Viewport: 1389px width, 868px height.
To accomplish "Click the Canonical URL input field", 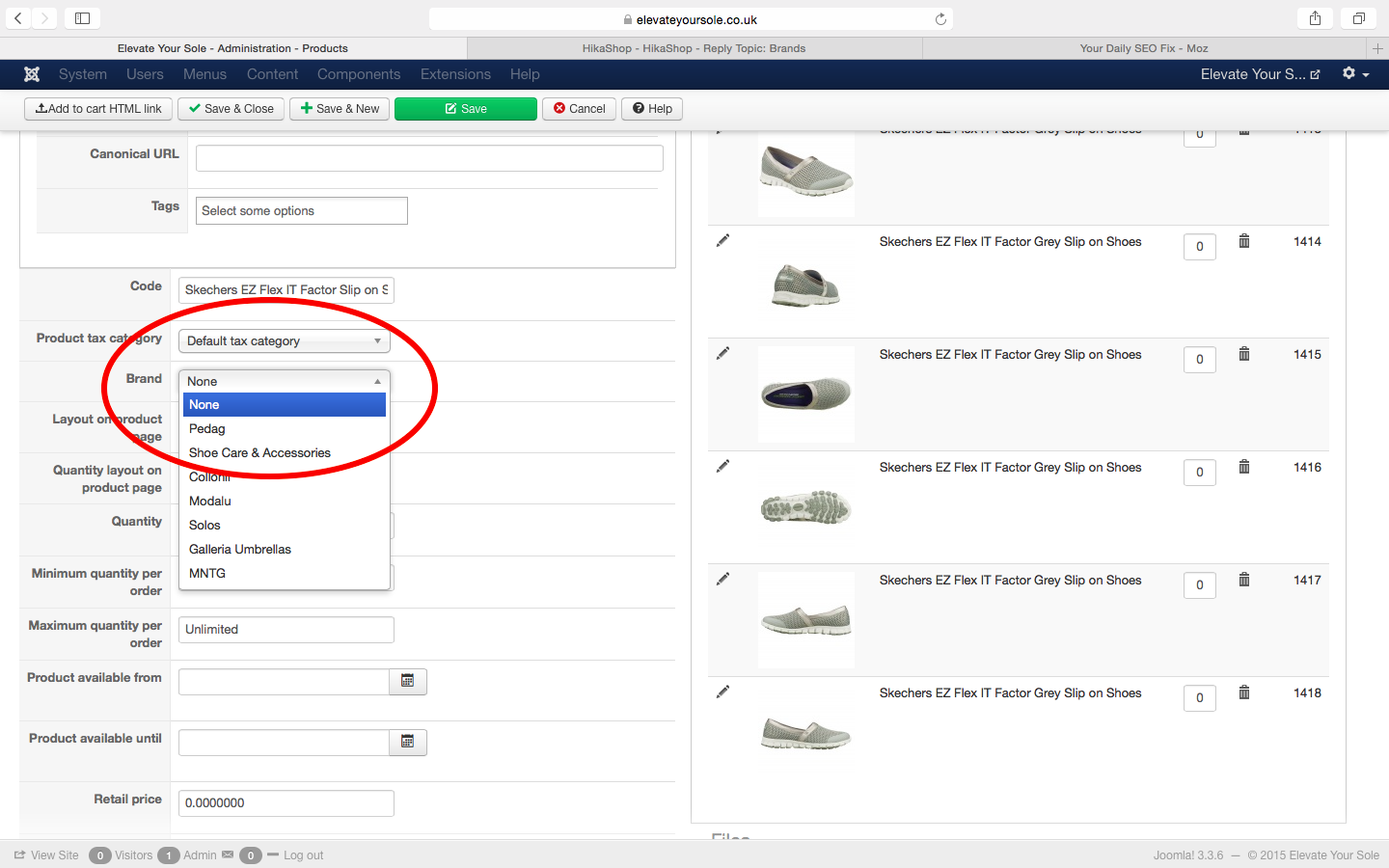I will pyautogui.click(x=429, y=158).
